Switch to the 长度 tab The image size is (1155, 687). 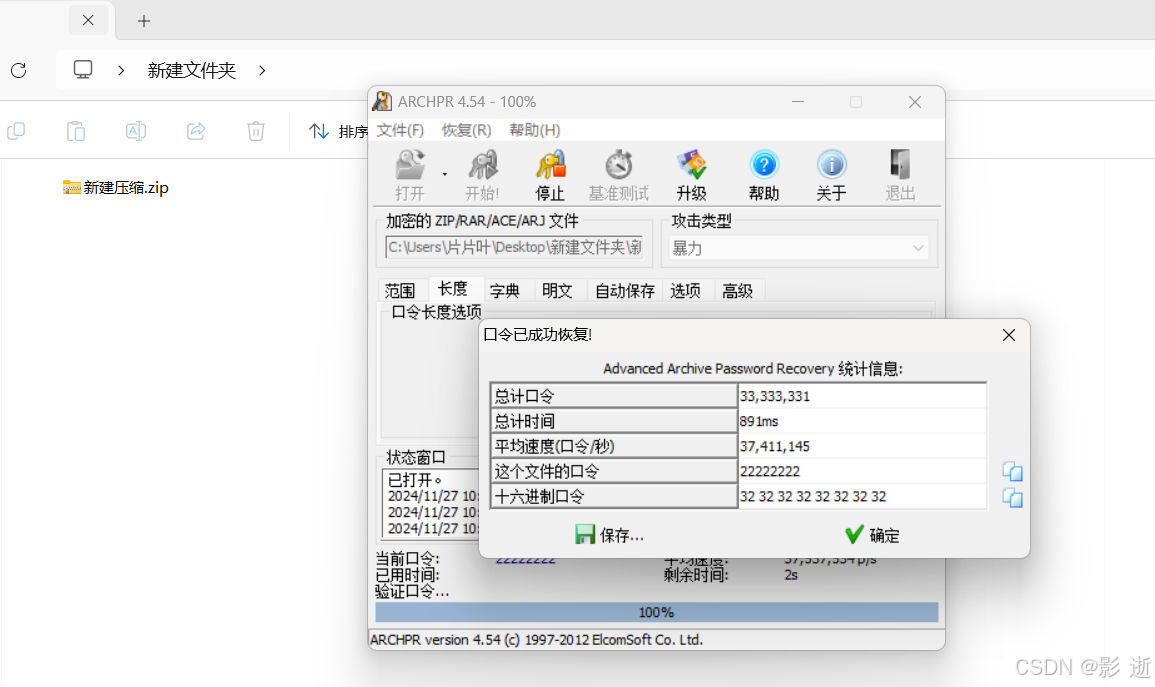click(452, 289)
